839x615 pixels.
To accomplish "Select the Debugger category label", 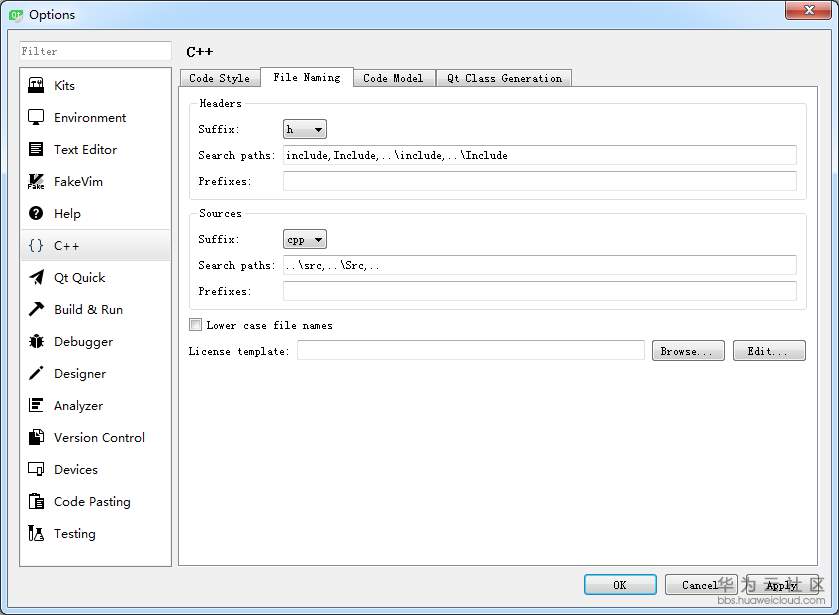I will point(83,341).
